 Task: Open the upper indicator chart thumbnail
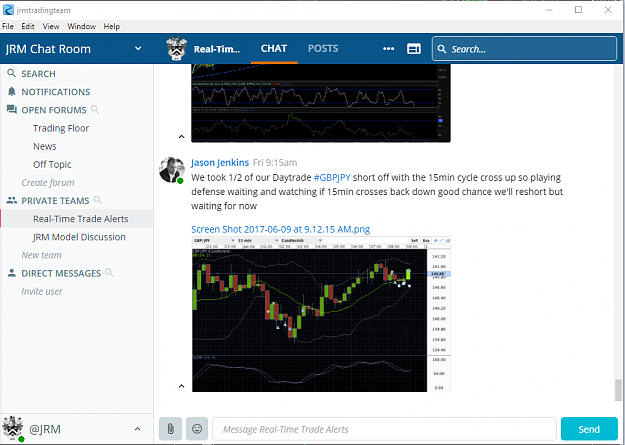click(321, 103)
